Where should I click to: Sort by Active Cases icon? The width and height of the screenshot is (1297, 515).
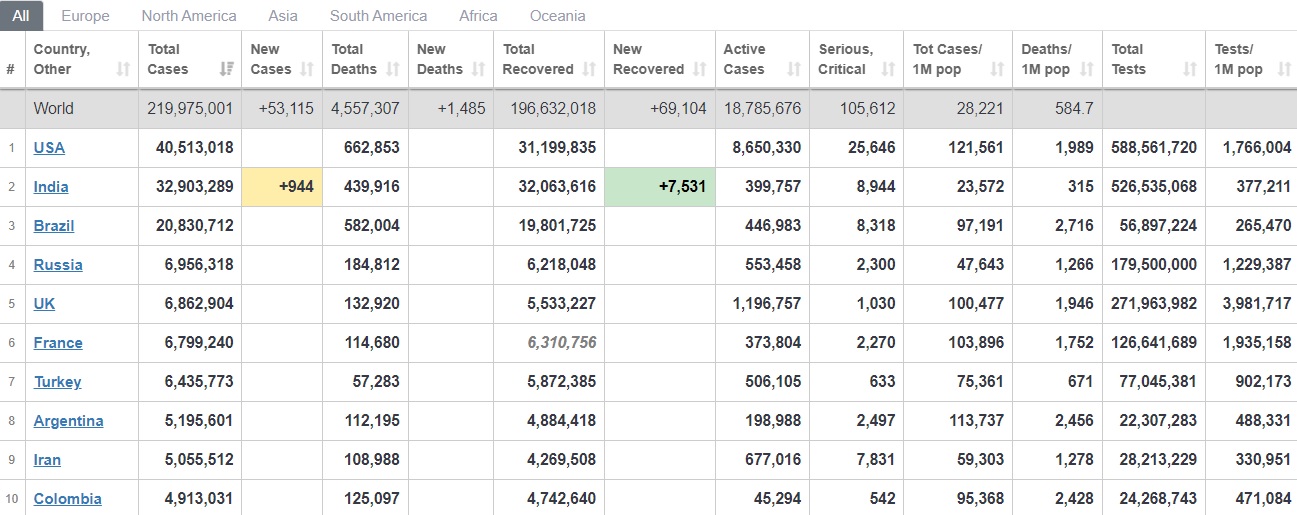794,69
